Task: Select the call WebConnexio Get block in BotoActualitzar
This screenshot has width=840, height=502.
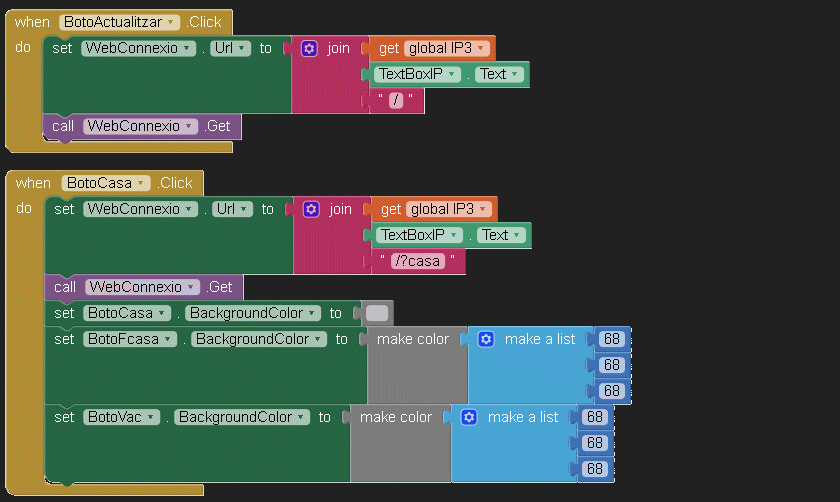Action: pos(60,126)
